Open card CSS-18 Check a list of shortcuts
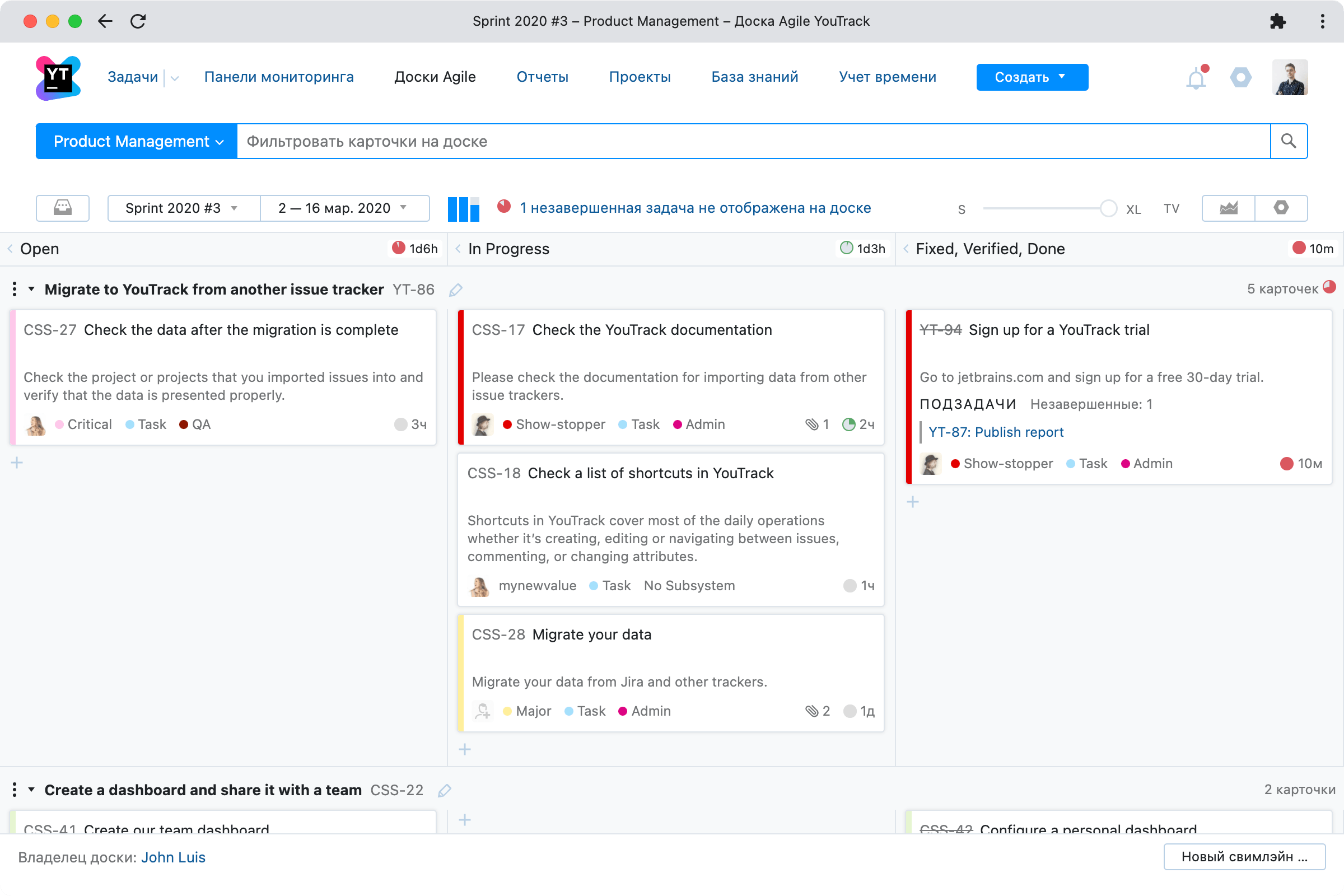Image resolution: width=1344 pixels, height=896 pixels. (x=620, y=473)
